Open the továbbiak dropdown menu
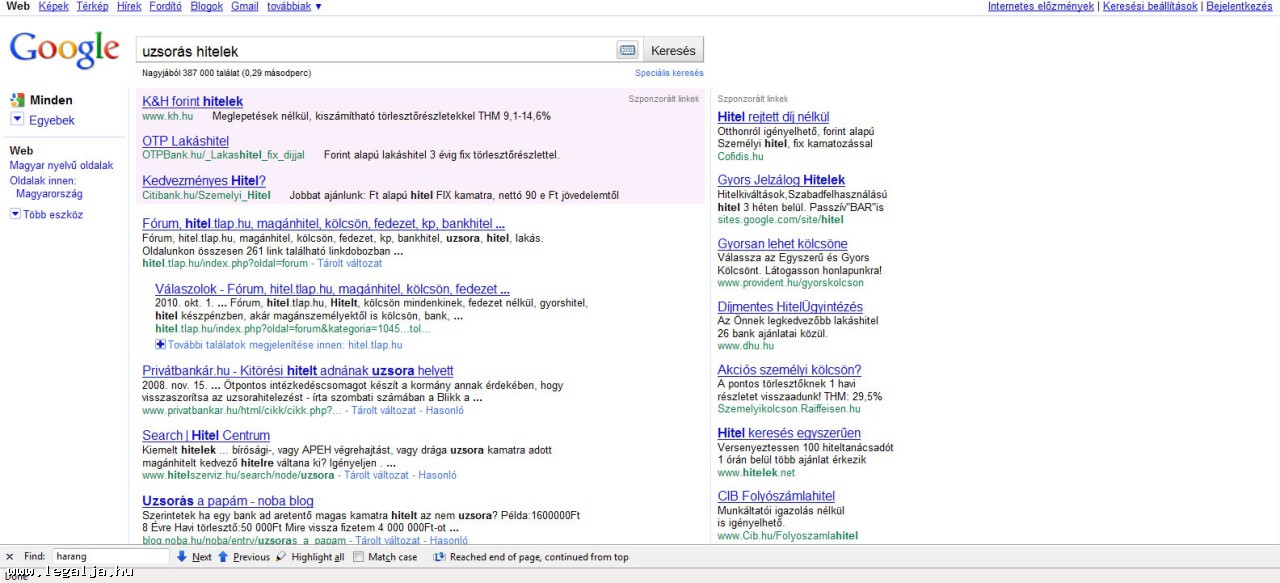Screen dimensions: 1280x583 click(x=295, y=6)
